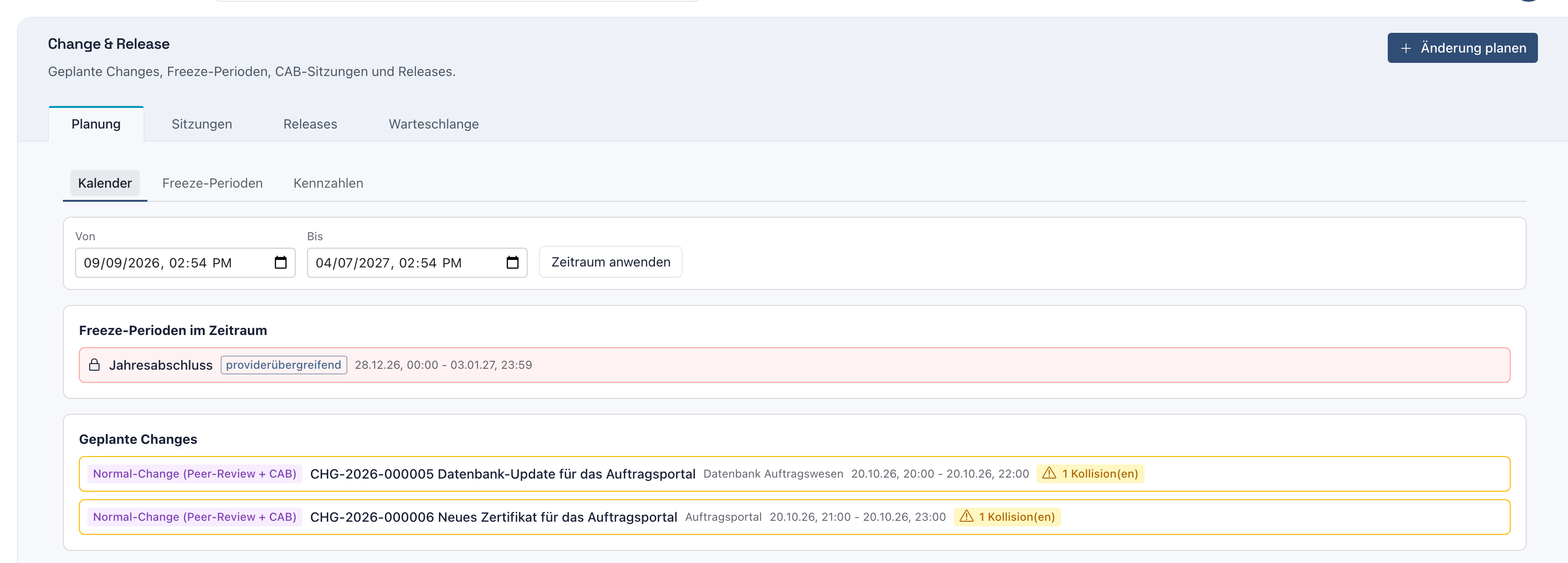
Task: Click plus icon in Änderung planen button
Action: click(x=1406, y=48)
